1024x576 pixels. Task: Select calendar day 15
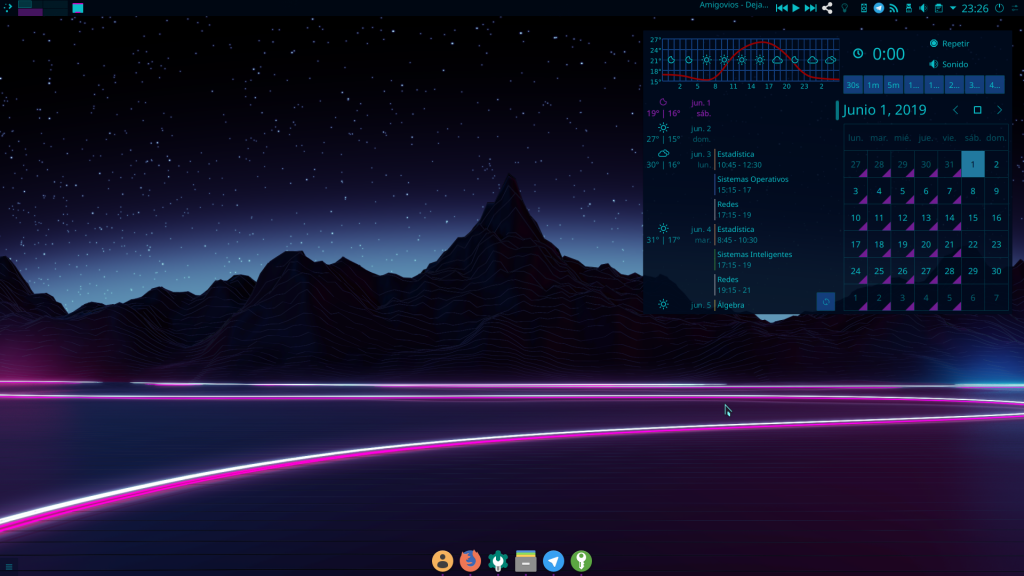point(972,217)
